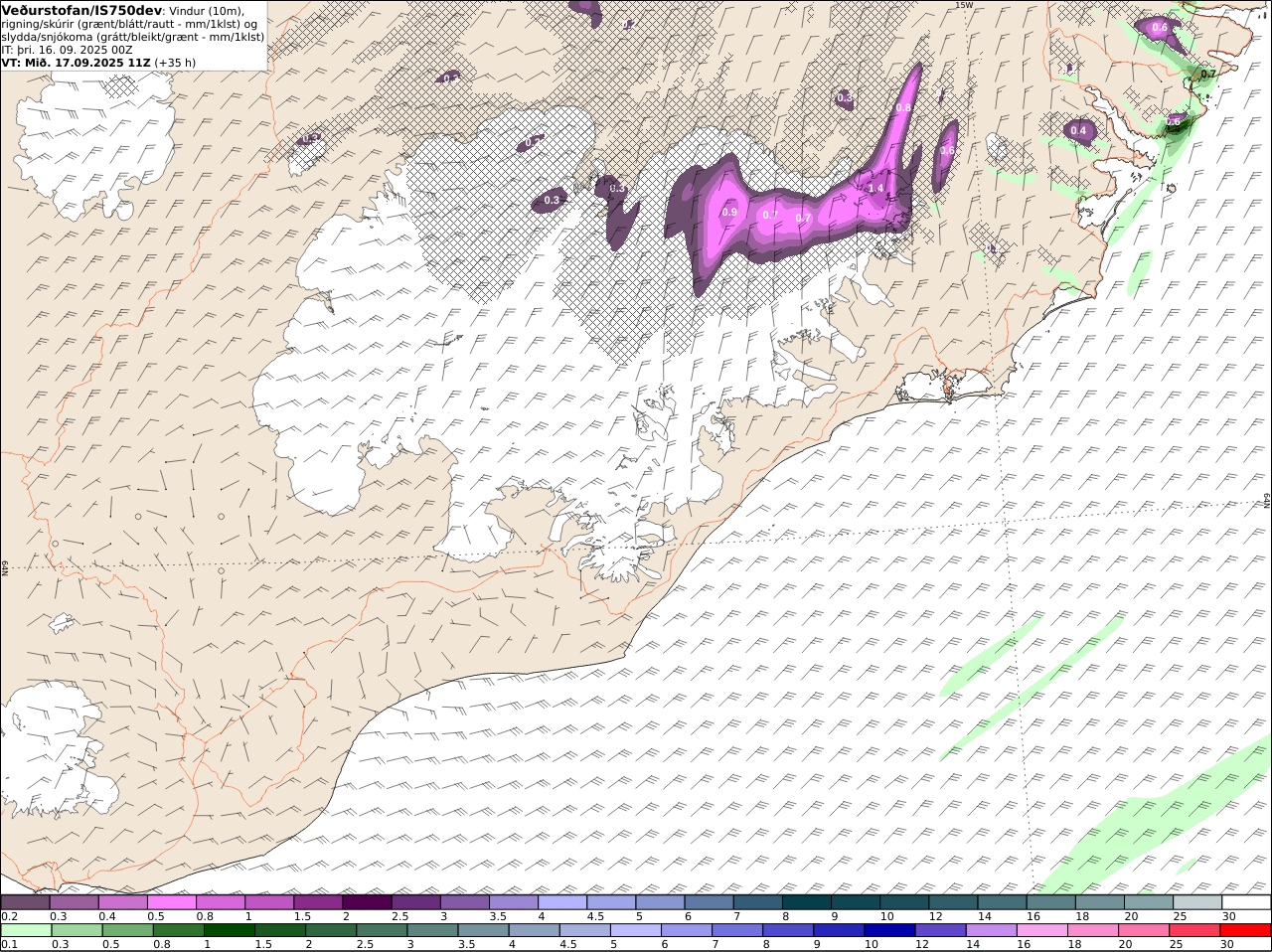Click the init time 'IT: þri. 16. 09. 2025 00Z'
The height and width of the screenshot is (952, 1272).
pos(67,49)
